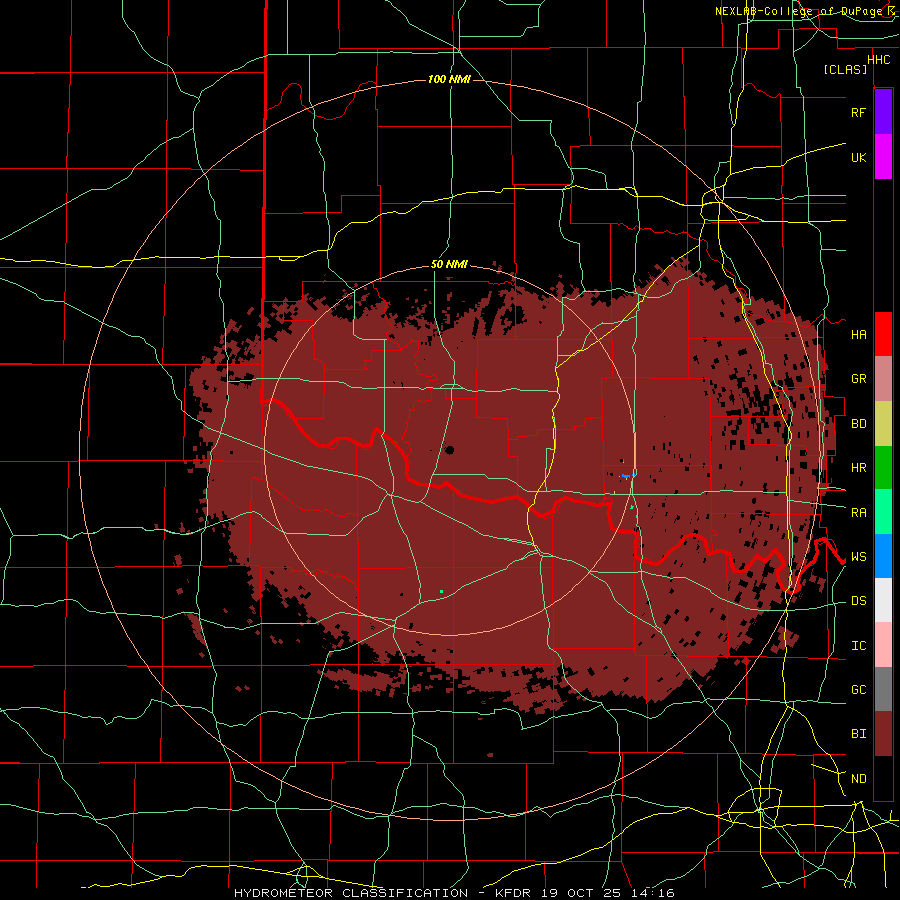The image size is (900, 900).
Task: Click the GR legend label
Action: click(x=858, y=379)
